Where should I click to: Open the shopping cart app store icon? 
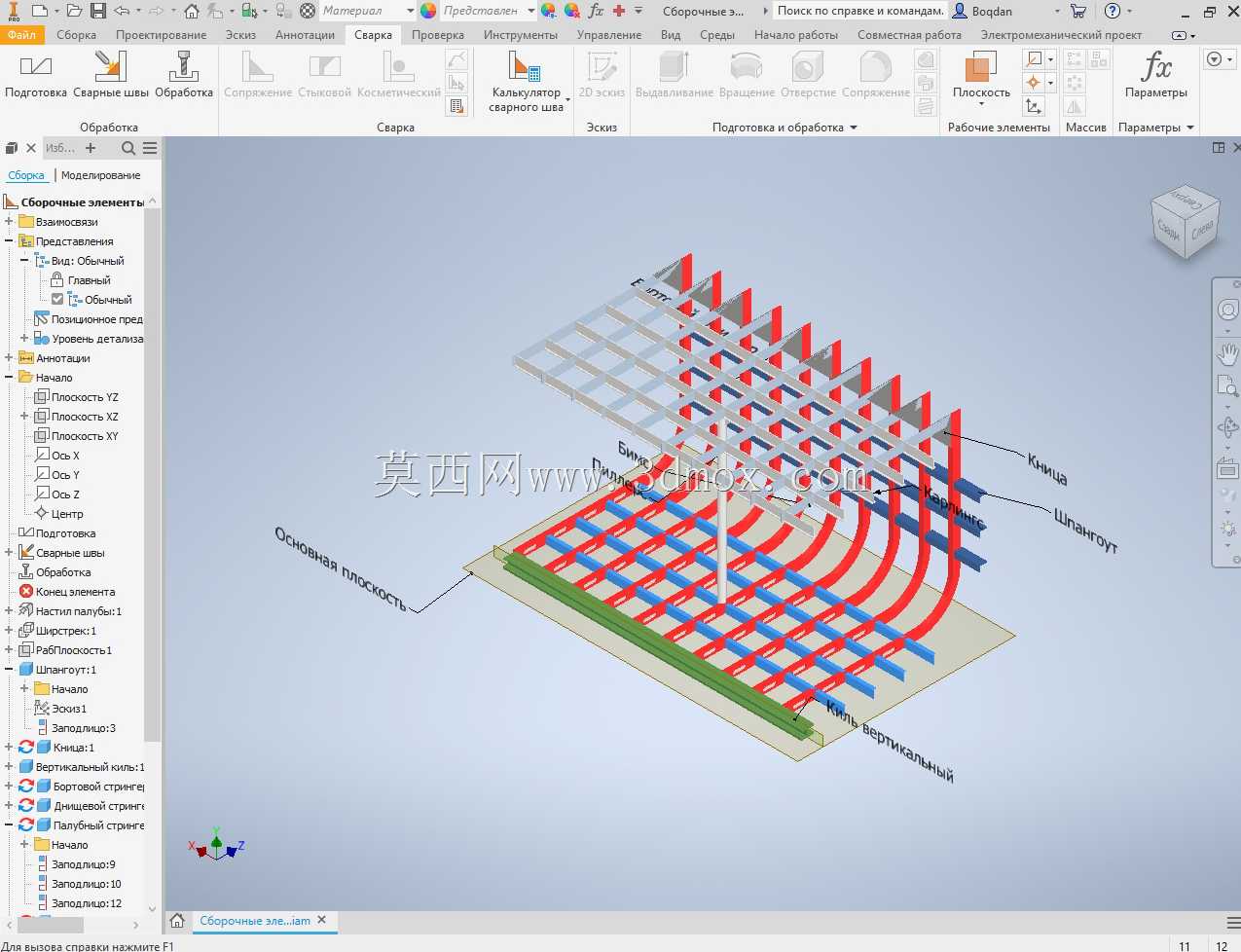pos(1078,11)
